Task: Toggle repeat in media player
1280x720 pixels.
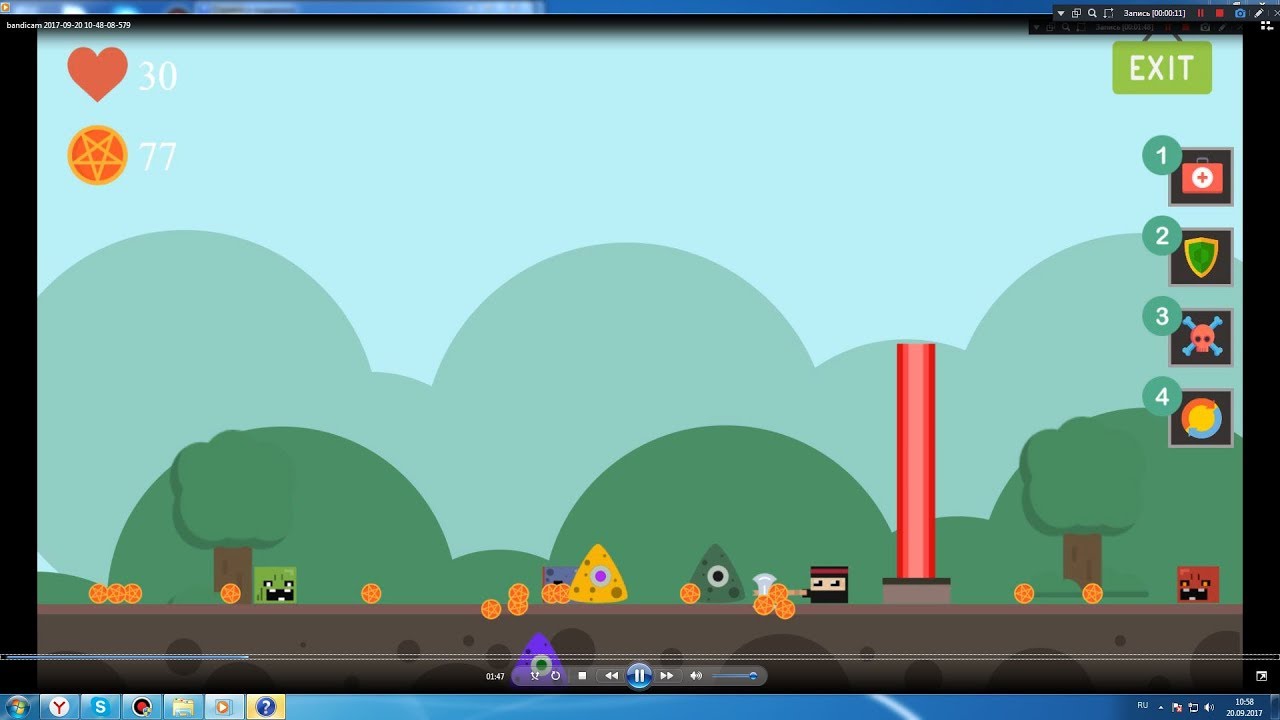Action: coord(556,676)
